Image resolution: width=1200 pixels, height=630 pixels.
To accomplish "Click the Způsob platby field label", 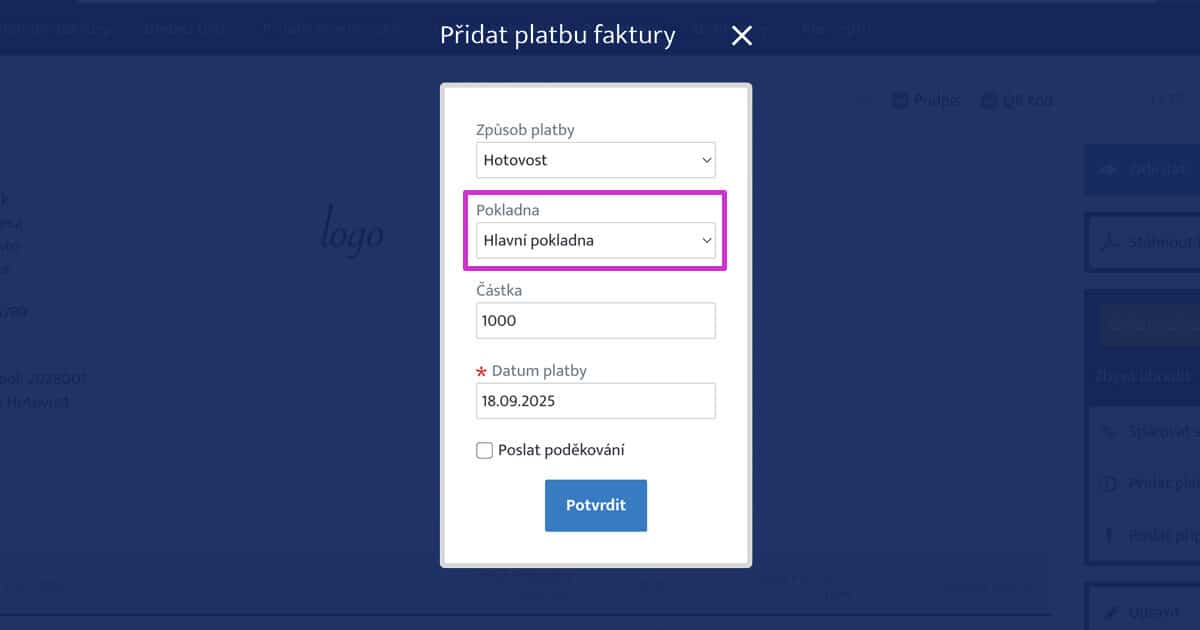I will 525,130.
